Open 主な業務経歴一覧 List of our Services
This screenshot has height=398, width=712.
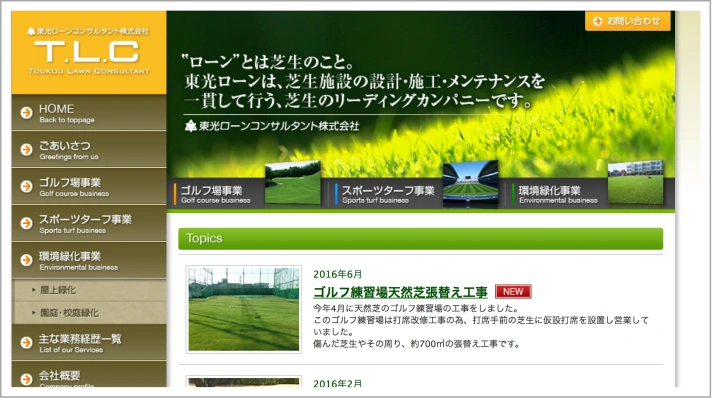point(89,343)
